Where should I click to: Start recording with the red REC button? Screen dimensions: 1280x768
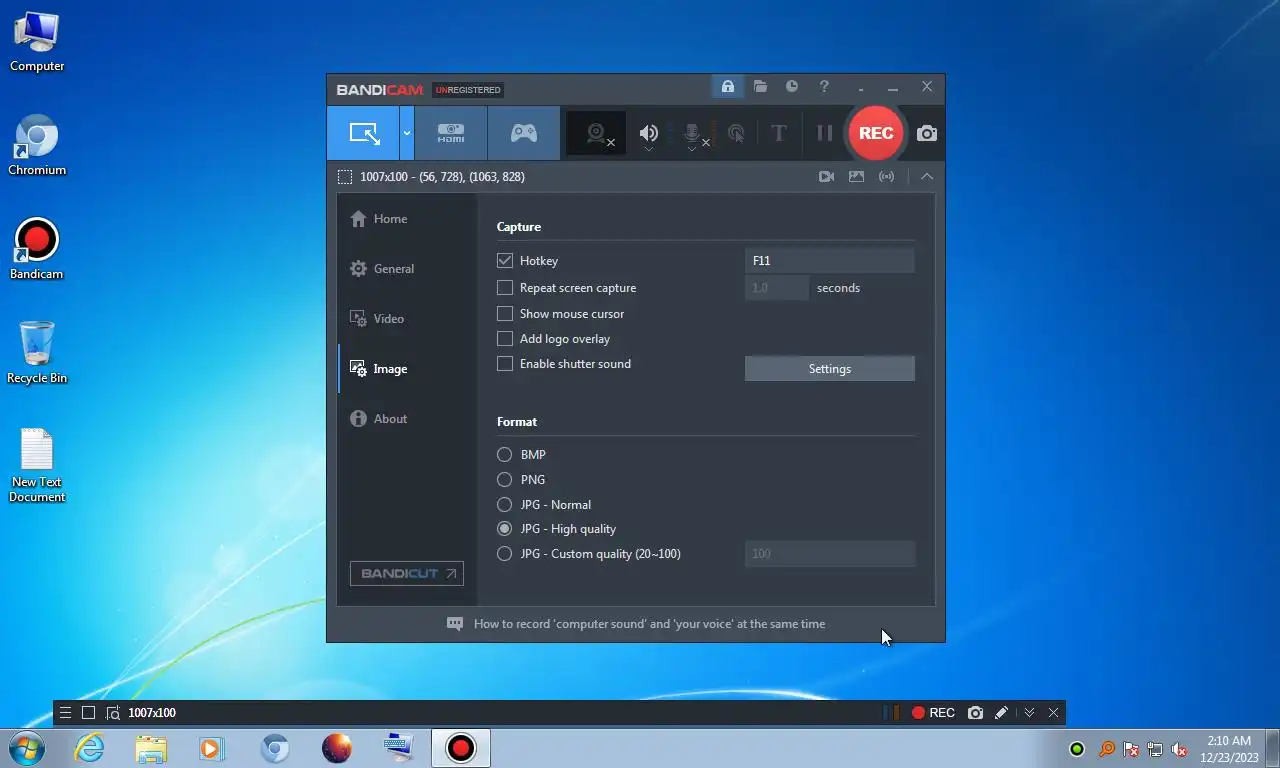tap(876, 133)
